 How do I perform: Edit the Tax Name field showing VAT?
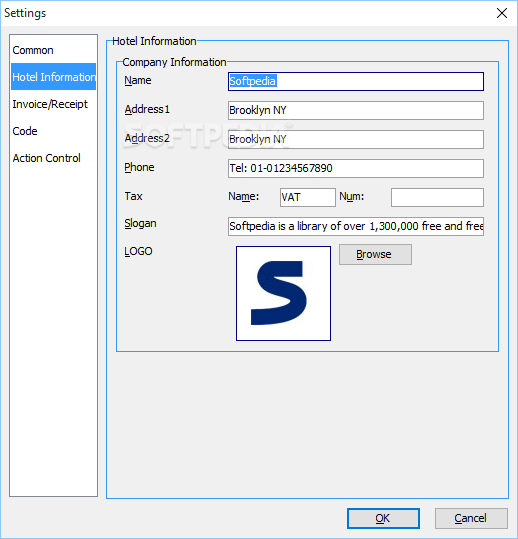[308, 197]
